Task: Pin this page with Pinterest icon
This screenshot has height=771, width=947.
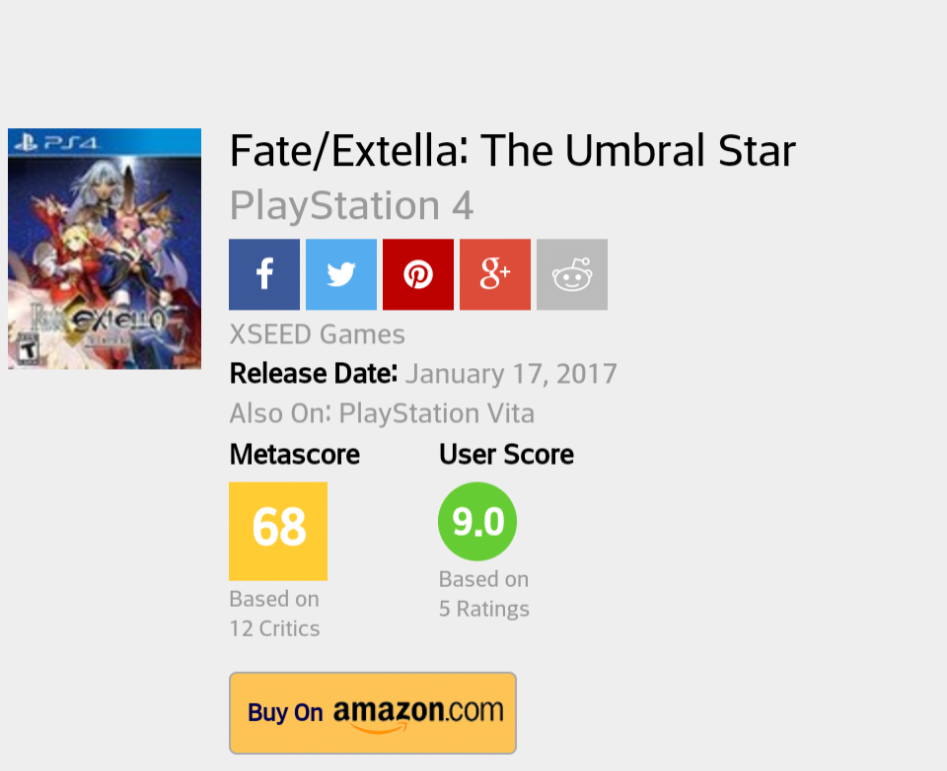Action: pos(418,274)
